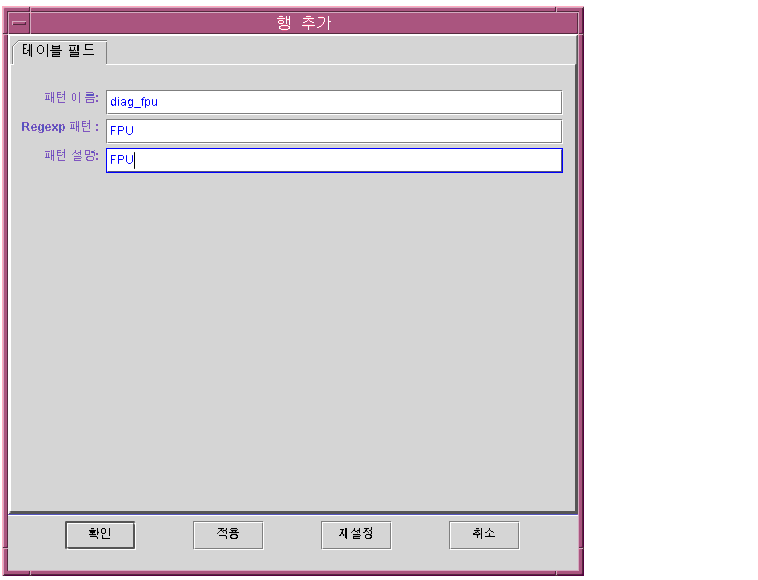Click the 패턴 이름 label
Screen dimensions: 758x580
tap(72, 98)
